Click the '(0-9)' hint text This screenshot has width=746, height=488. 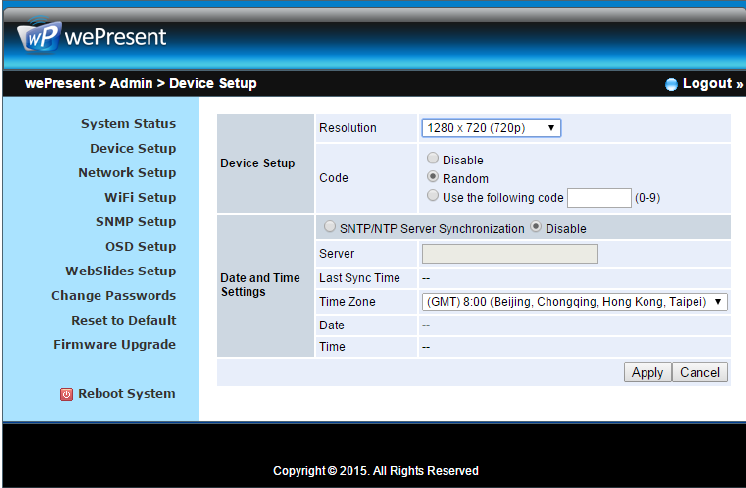[x=648, y=198]
